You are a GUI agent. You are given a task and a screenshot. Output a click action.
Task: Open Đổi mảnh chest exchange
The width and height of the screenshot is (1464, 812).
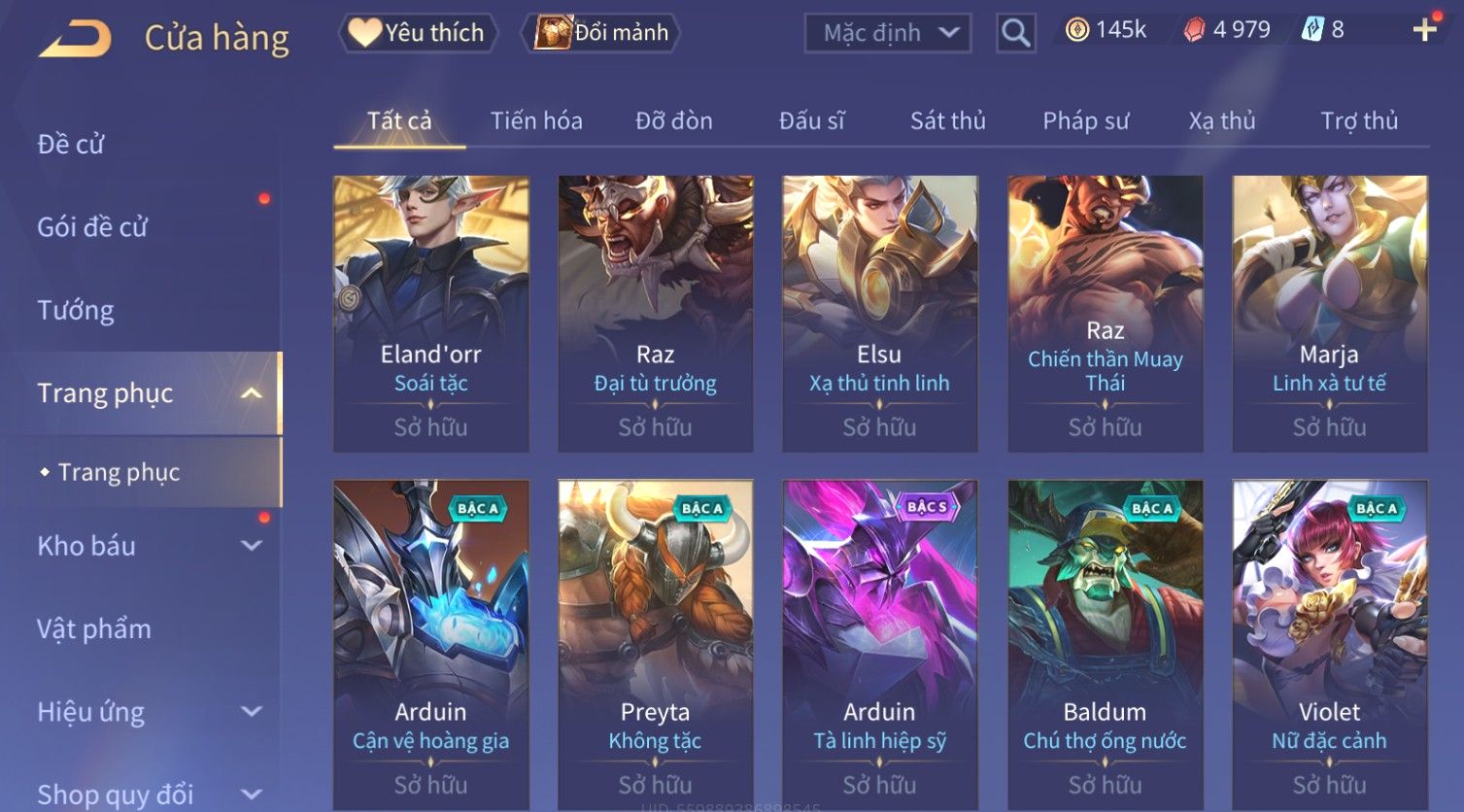601,33
